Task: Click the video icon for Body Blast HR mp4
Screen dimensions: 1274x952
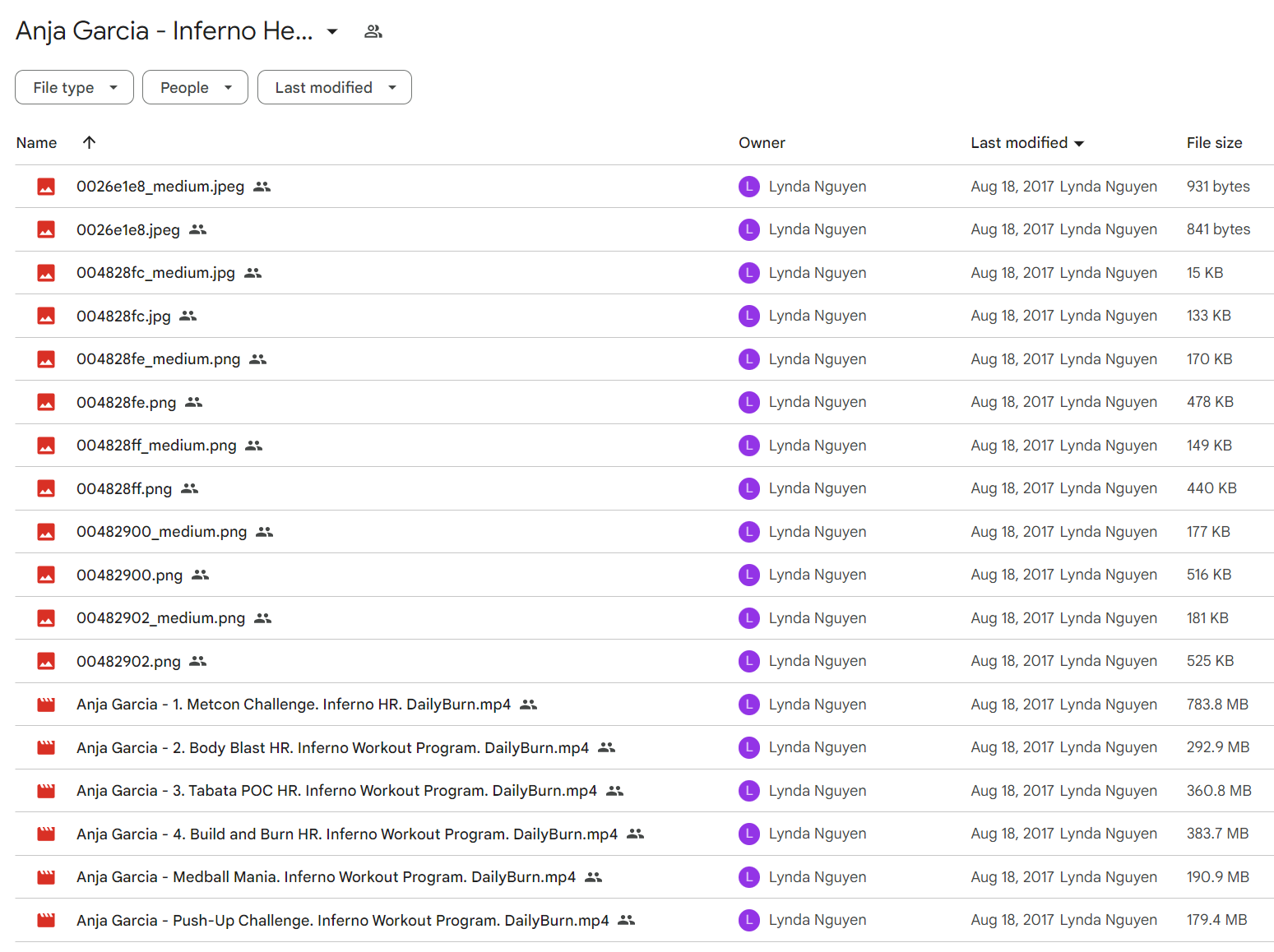Action: point(46,747)
